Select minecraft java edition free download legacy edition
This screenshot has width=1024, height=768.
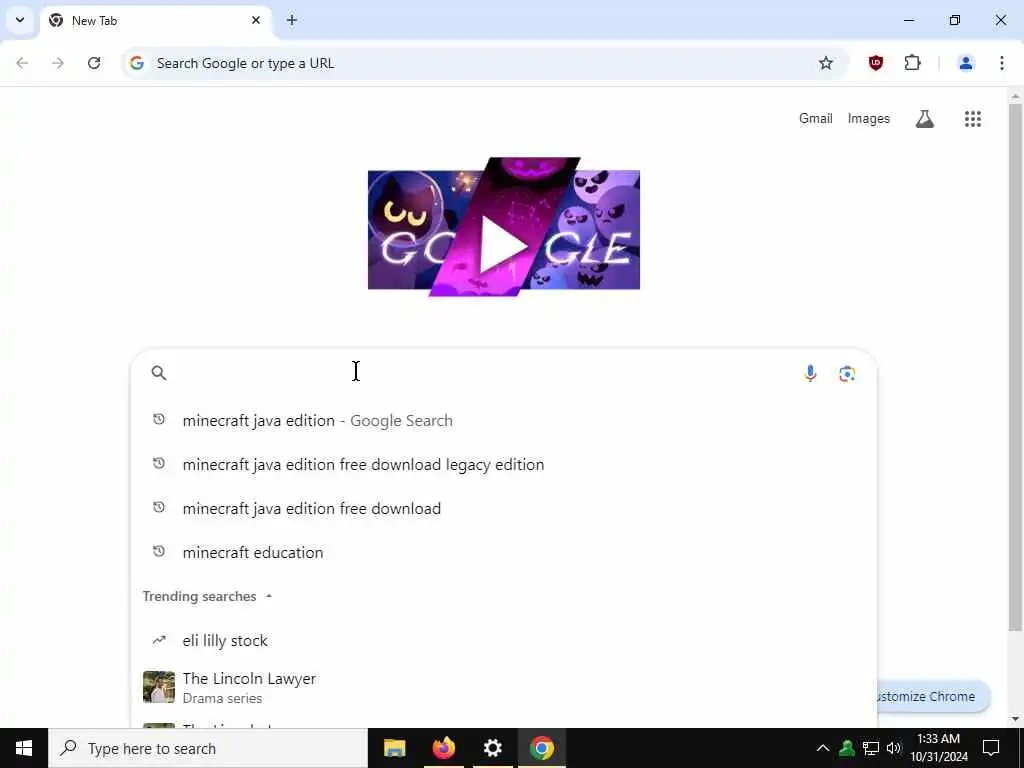pyautogui.click(x=504, y=464)
